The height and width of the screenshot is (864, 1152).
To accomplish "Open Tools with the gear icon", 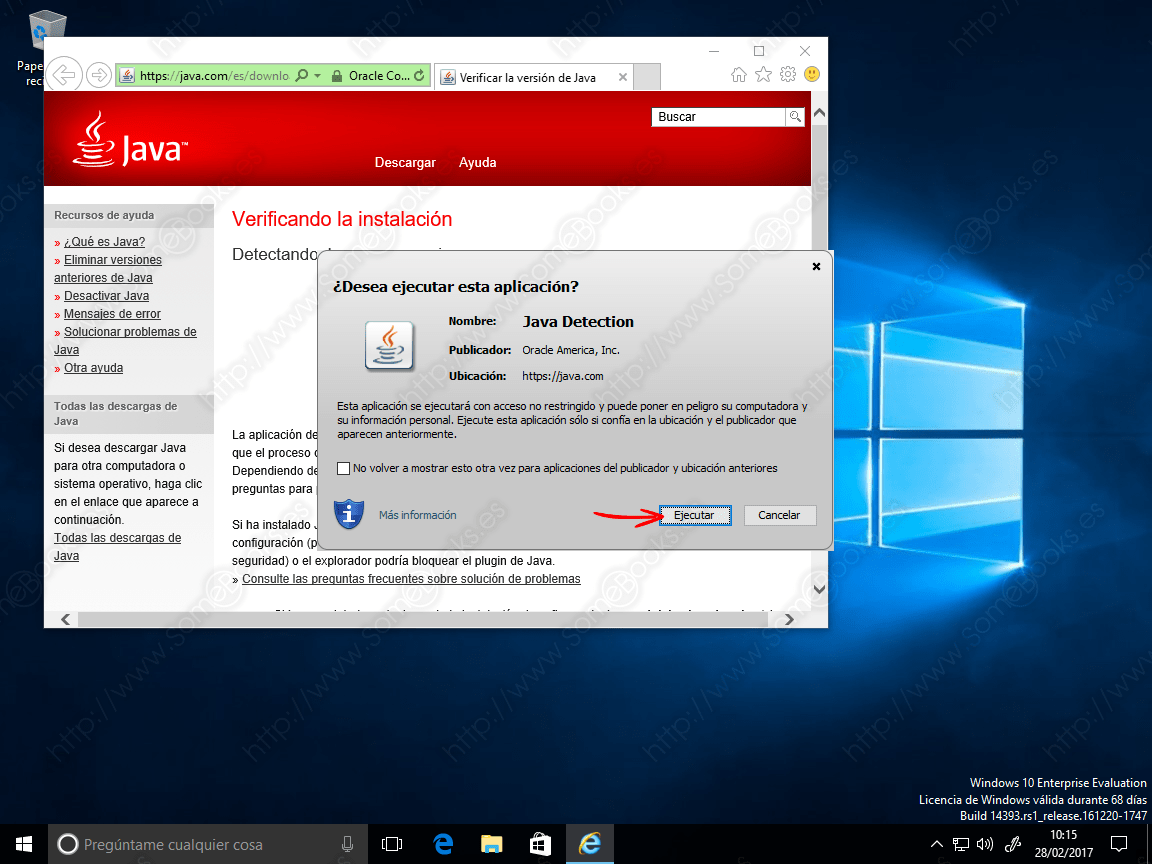I will pyautogui.click(x=788, y=74).
